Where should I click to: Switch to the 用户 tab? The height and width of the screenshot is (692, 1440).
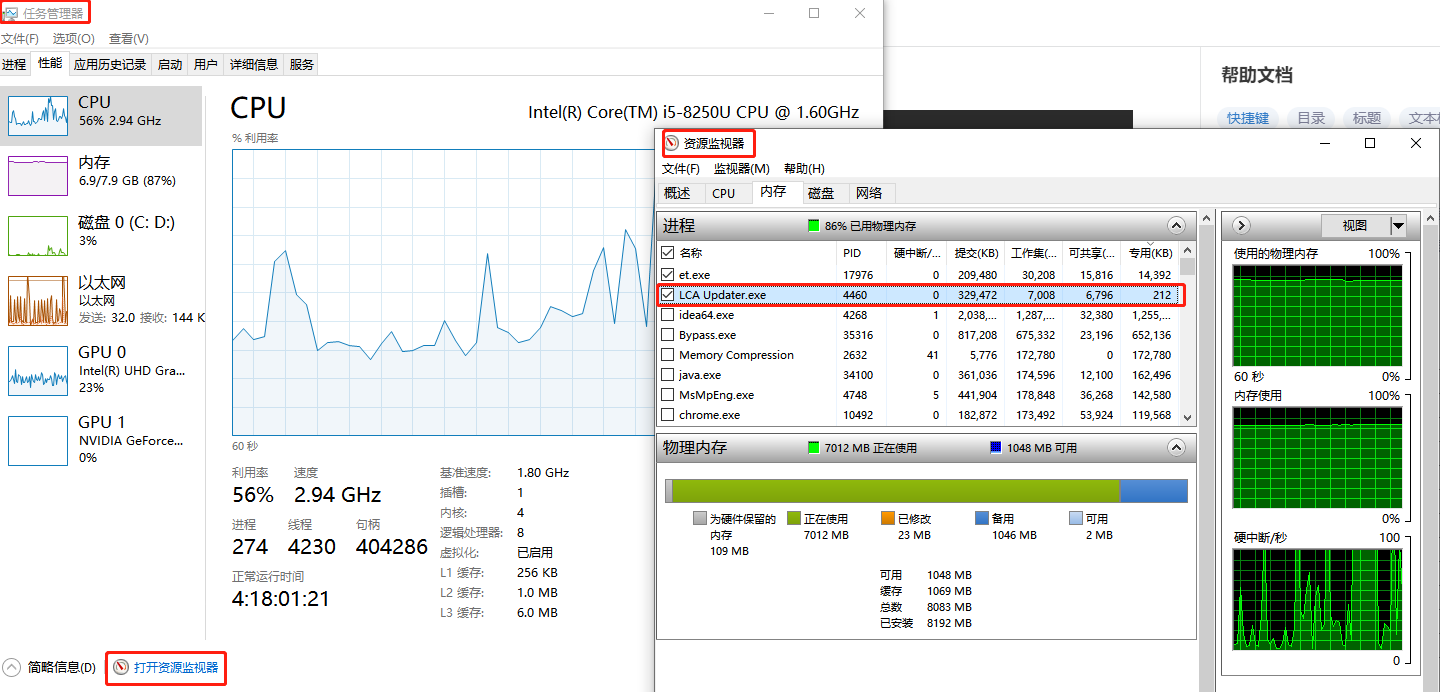[x=206, y=65]
